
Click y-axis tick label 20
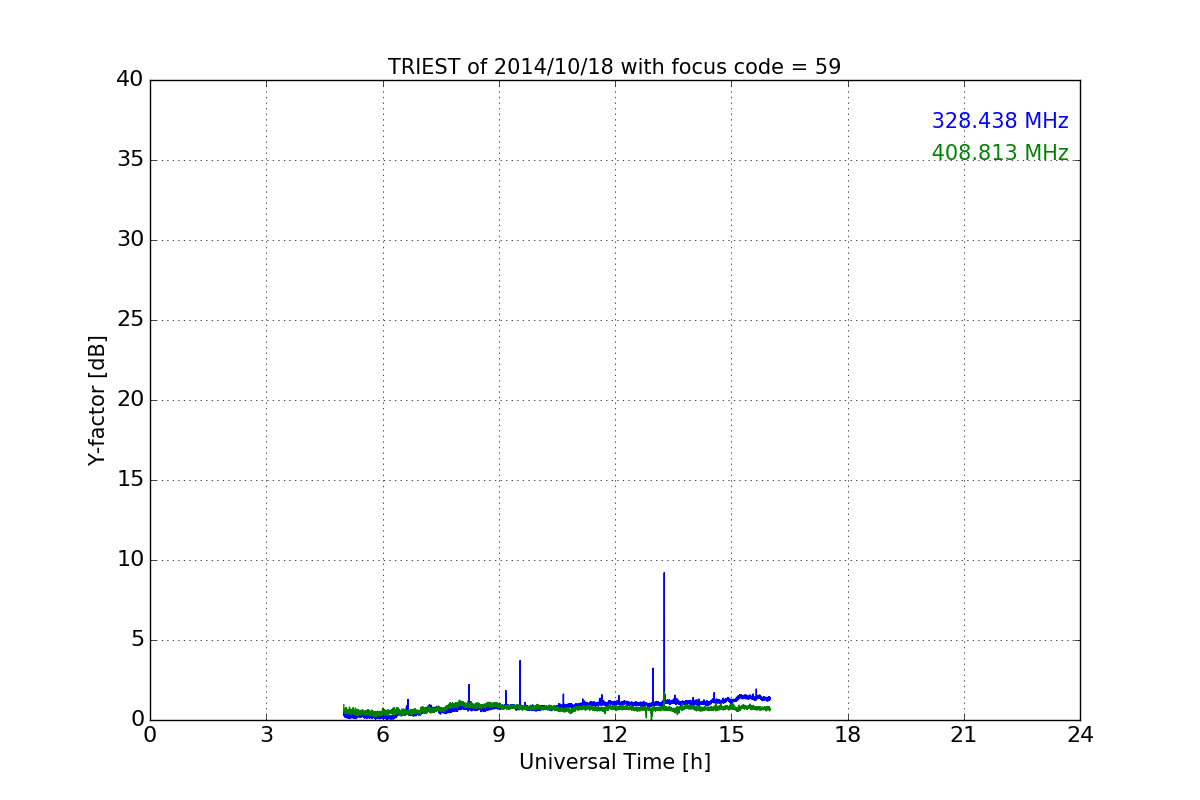[x=130, y=400]
